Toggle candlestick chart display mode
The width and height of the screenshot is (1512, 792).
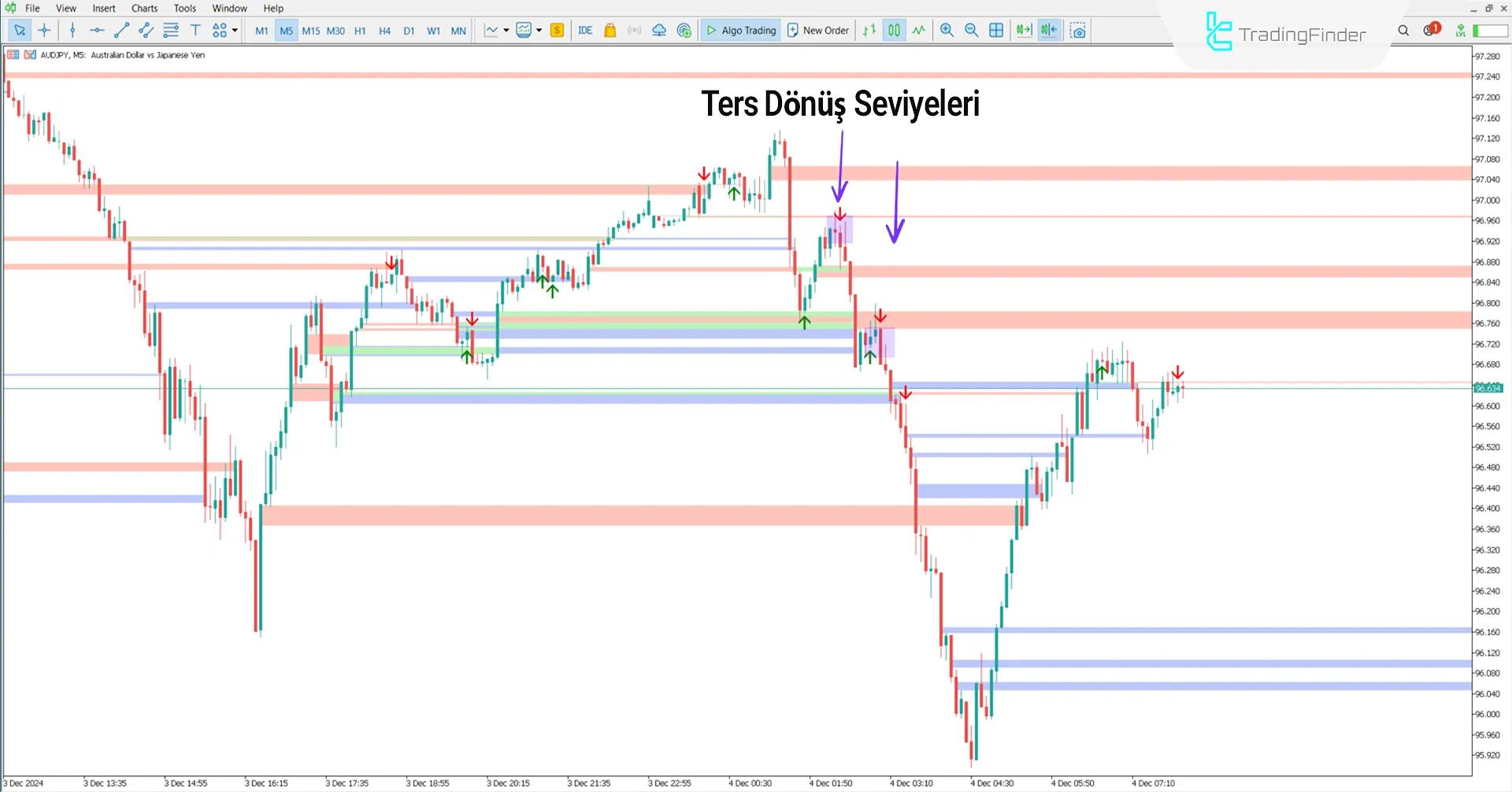pos(894,30)
